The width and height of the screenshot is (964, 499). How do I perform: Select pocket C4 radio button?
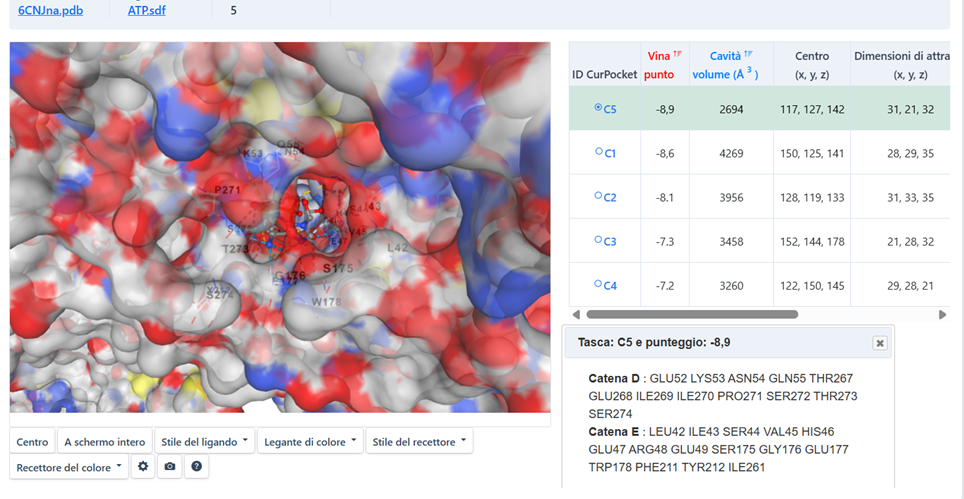click(x=598, y=284)
